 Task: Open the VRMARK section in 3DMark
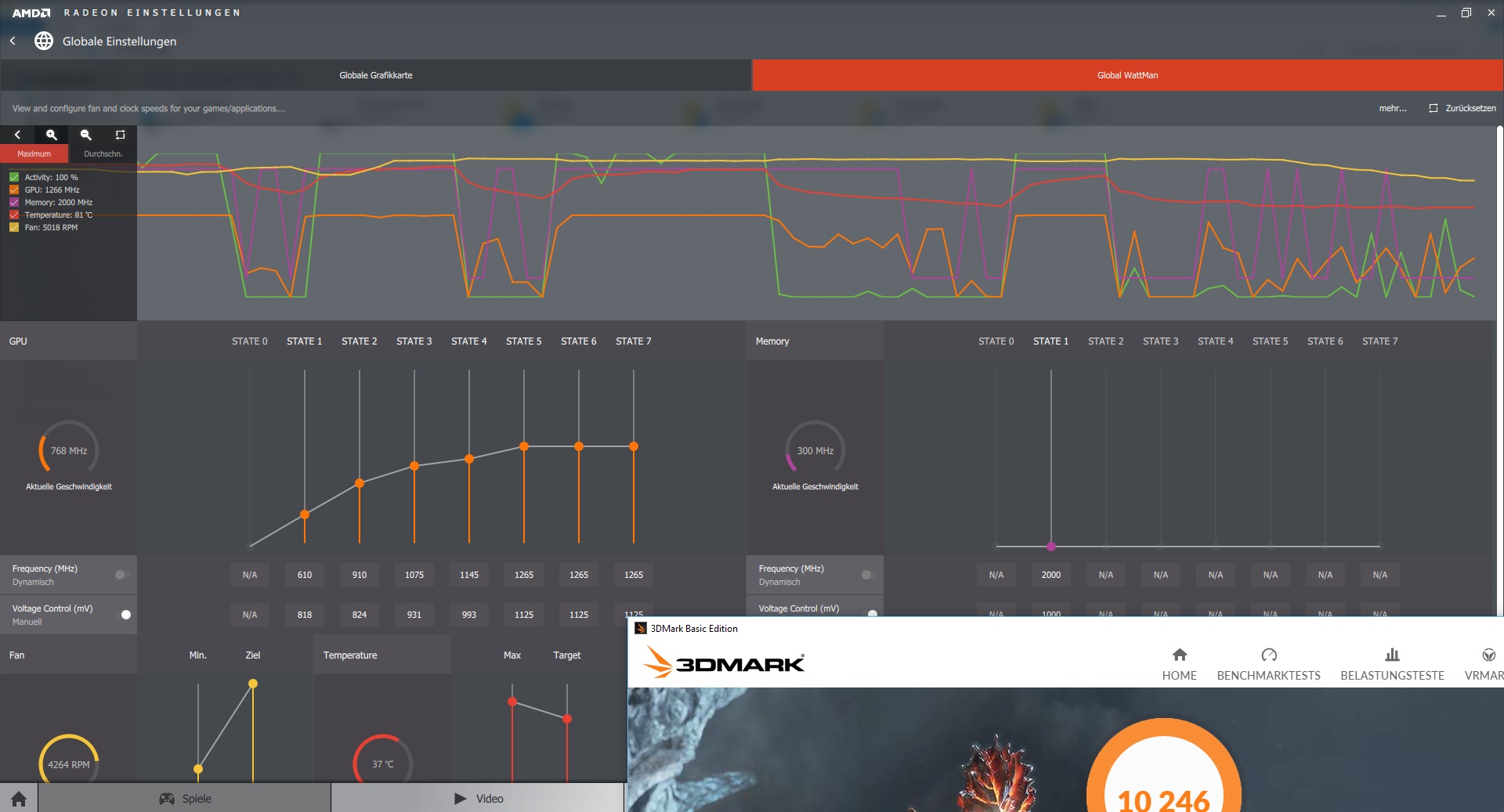[1484, 665]
